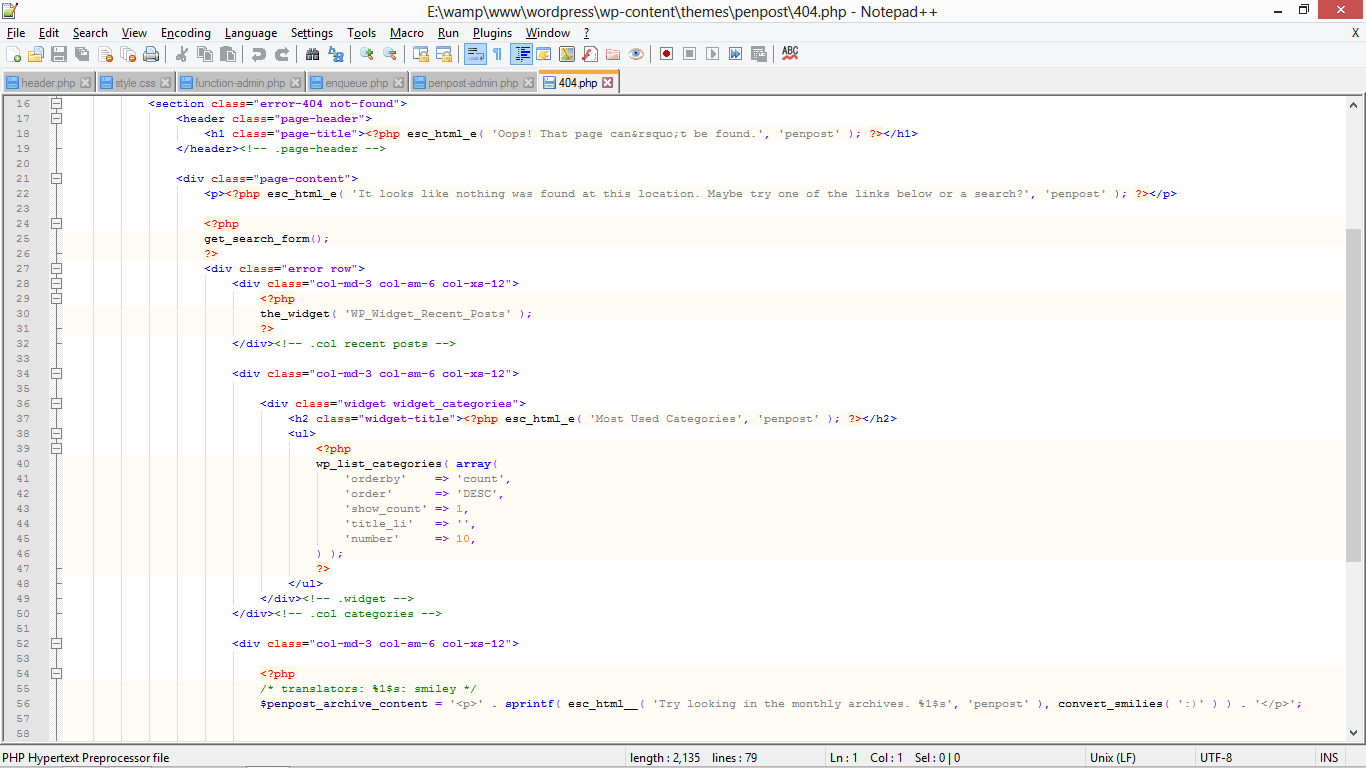The width and height of the screenshot is (1366, 768).
Task: Click the New file toolbar icon
Action: 14,54
